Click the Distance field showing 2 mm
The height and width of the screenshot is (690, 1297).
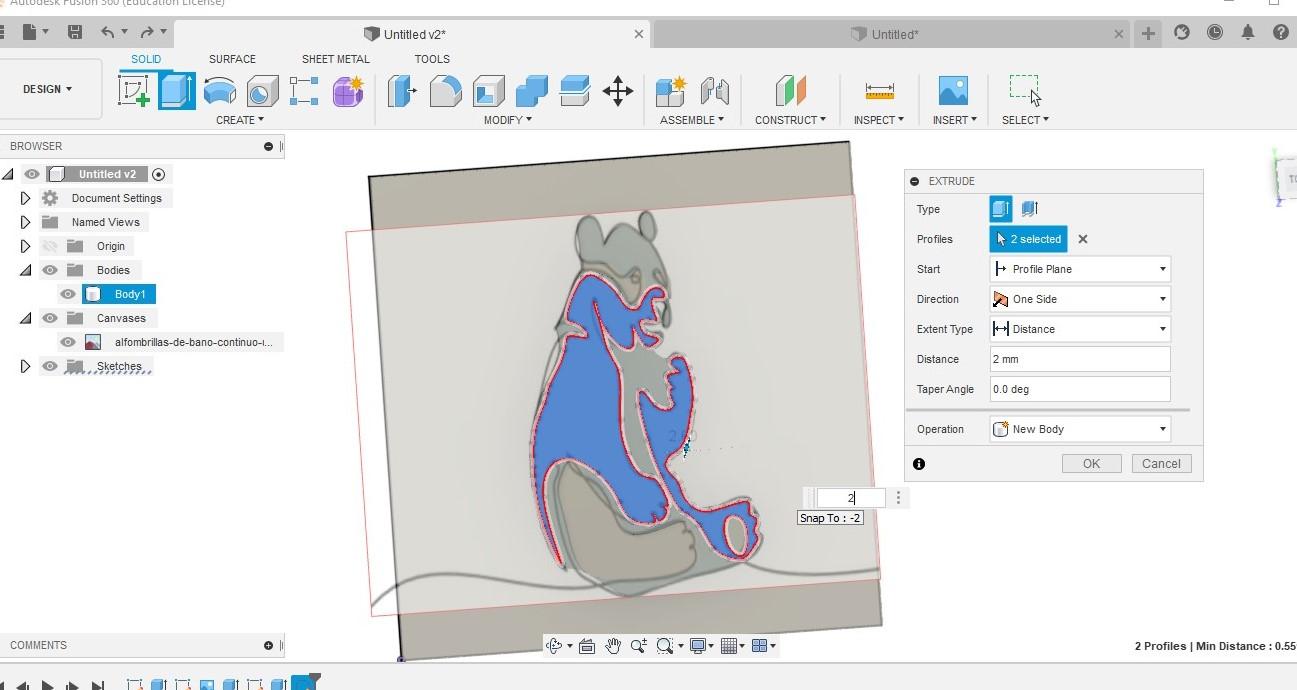pos(1080,359)
